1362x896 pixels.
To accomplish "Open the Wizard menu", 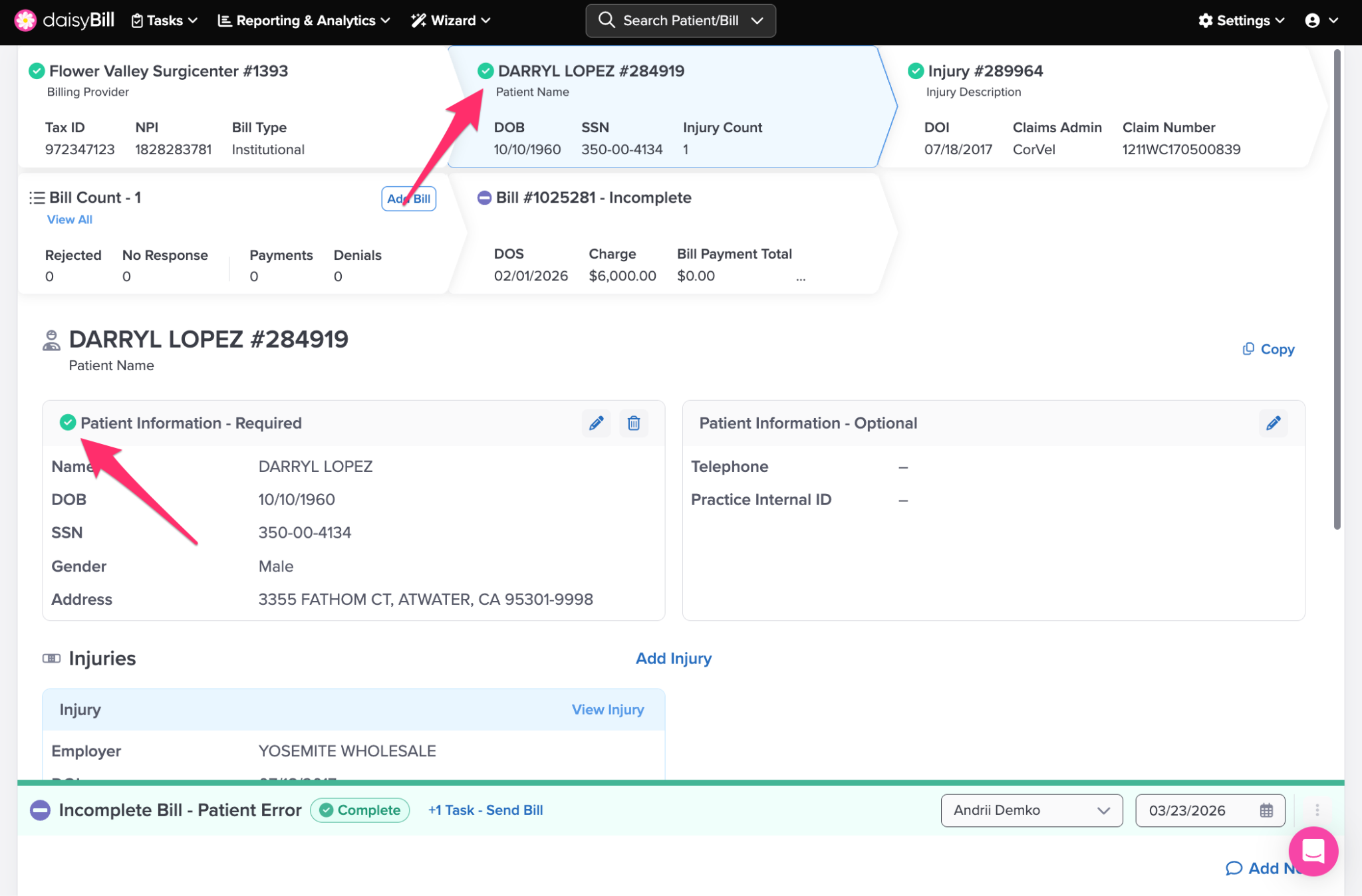I will pyautogui.click(x=451, y=21).
